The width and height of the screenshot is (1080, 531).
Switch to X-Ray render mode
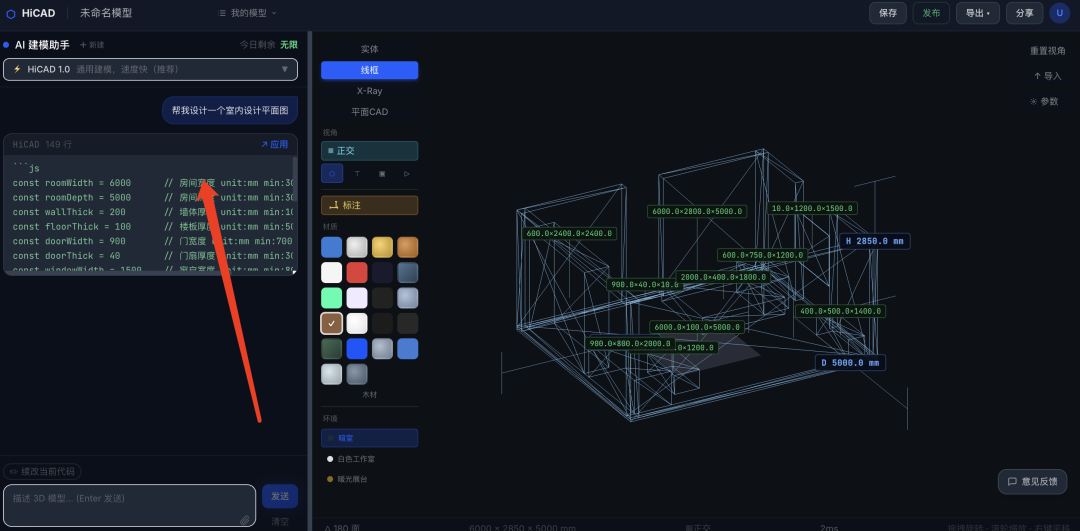[x=369, y=91]
